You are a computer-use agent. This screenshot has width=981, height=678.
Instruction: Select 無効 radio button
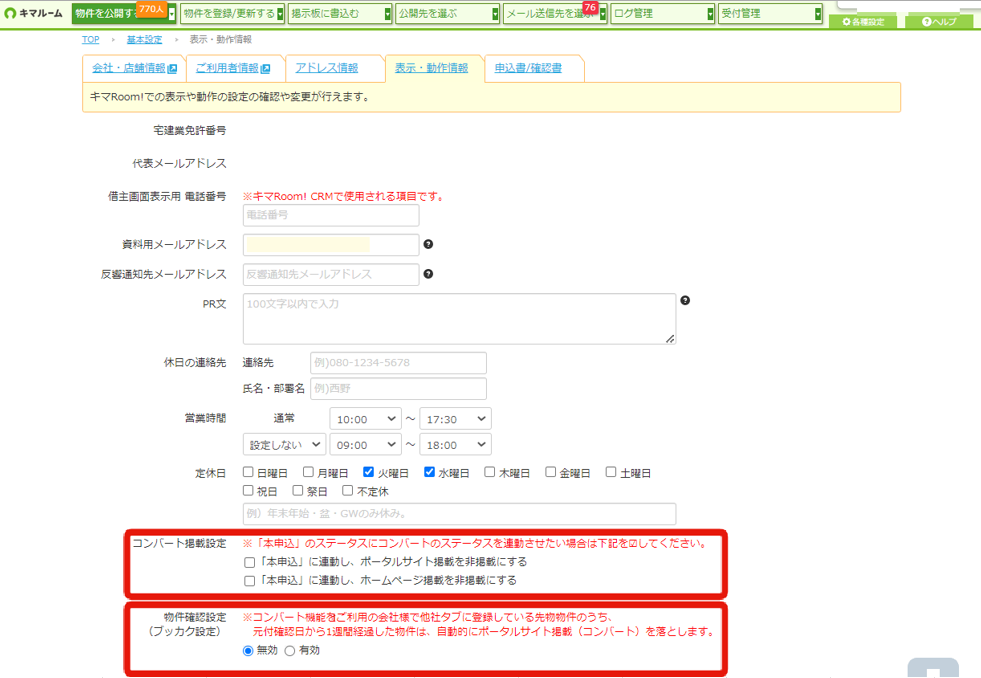[x=248, y=651]
